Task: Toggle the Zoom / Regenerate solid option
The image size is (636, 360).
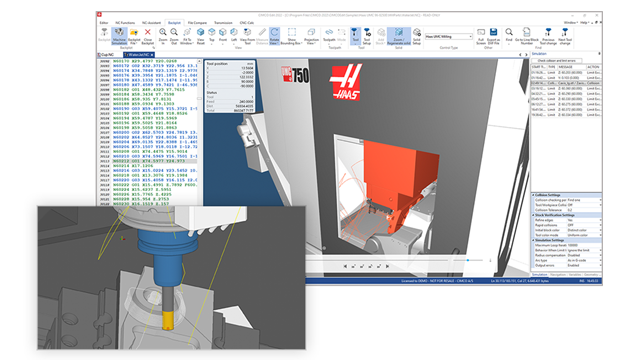Action: pos(399,36)
